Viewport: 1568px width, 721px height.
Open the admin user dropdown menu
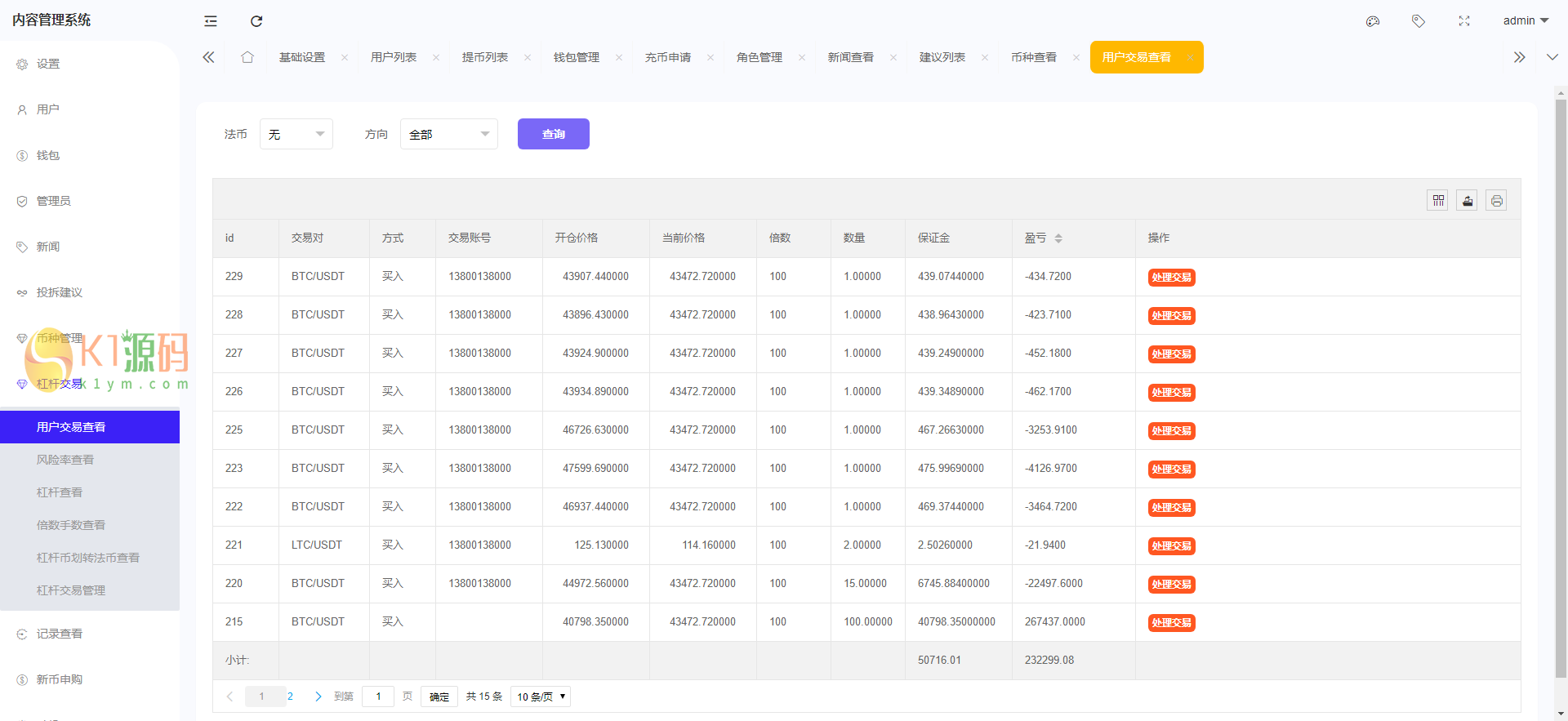1525,21
